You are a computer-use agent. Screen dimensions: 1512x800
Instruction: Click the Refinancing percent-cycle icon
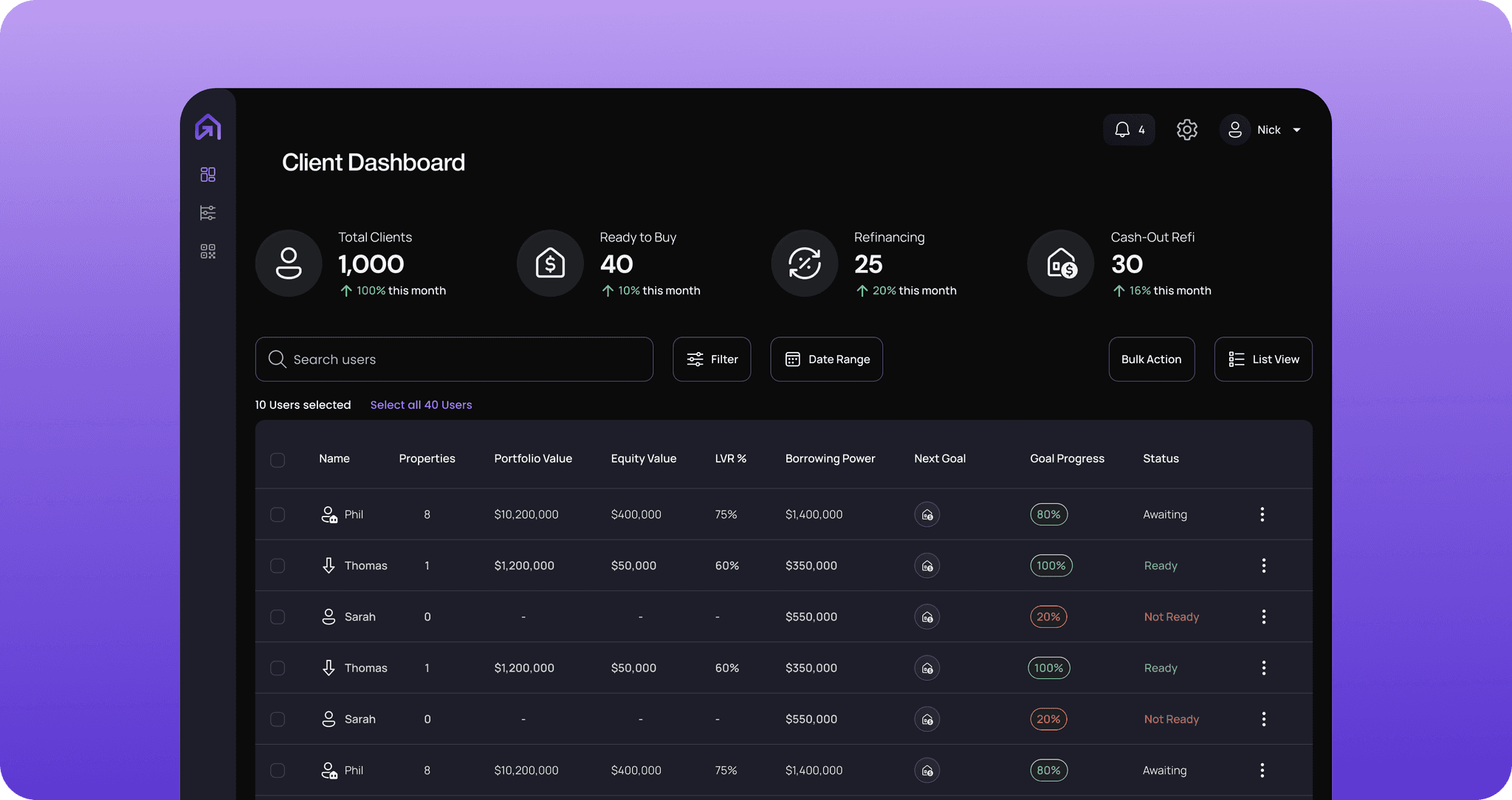(x=804, y=263)
